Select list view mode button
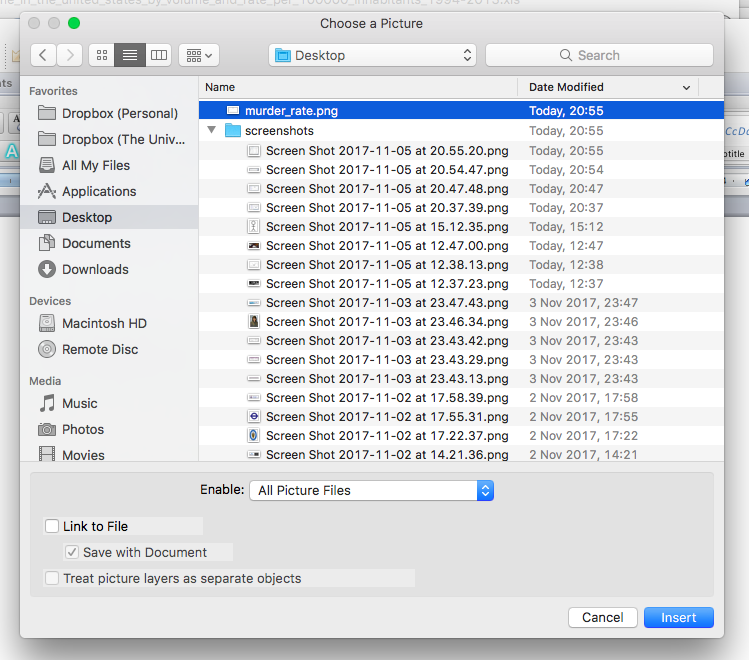The width and height of the screenshot is (749, 660). click(x=130, y=55)
